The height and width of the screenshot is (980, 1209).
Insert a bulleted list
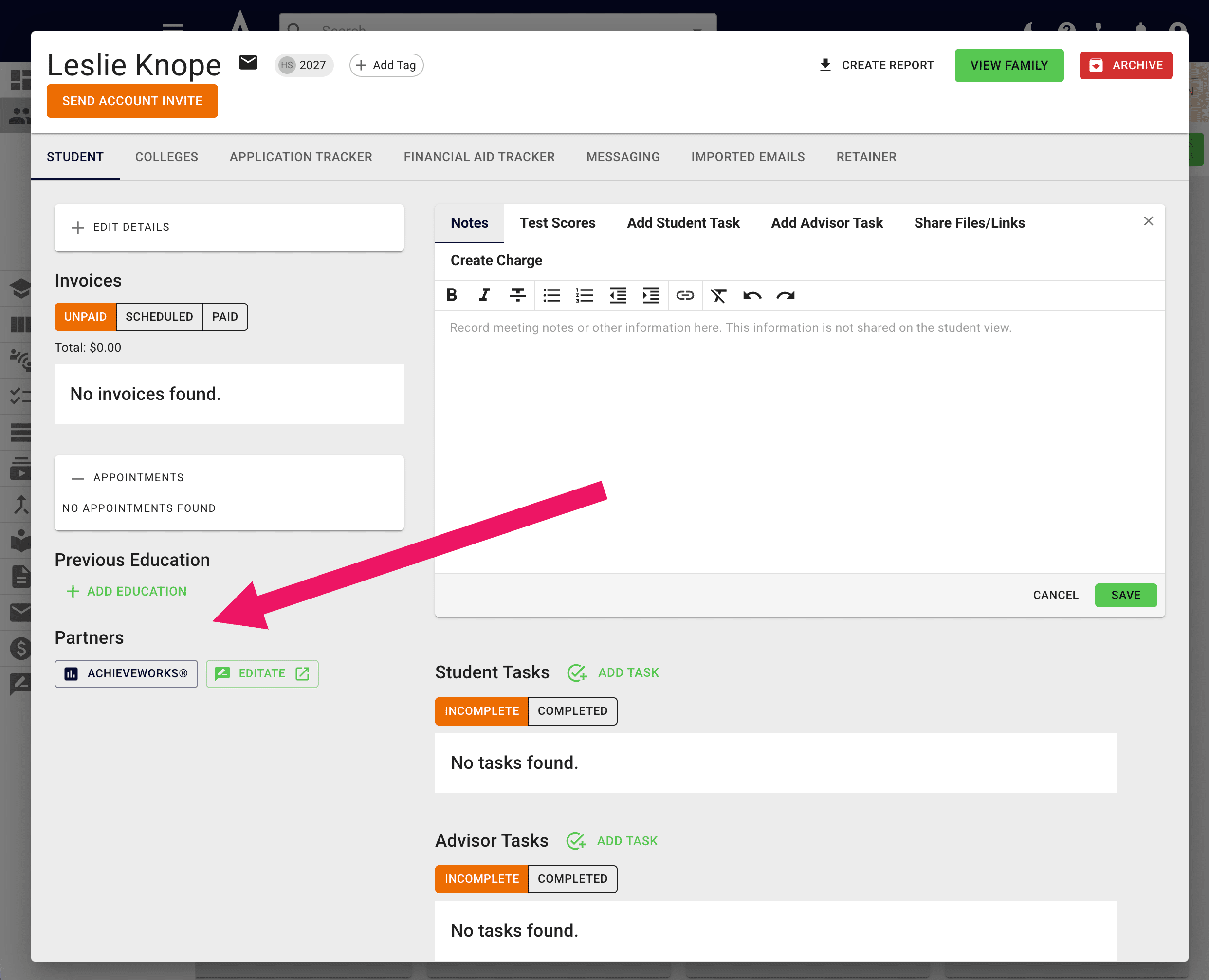tap(552, 295)
